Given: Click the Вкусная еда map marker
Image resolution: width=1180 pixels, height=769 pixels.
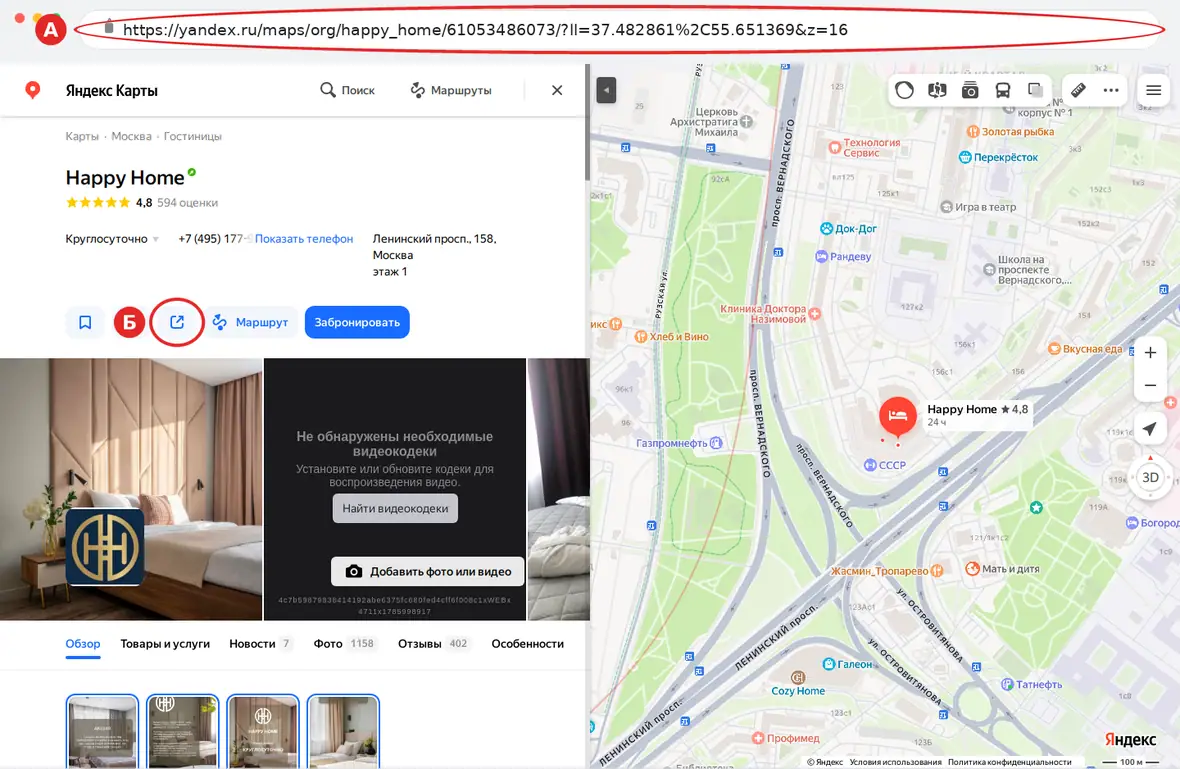Looking at the screenshot, I should tap(1054, 349).
